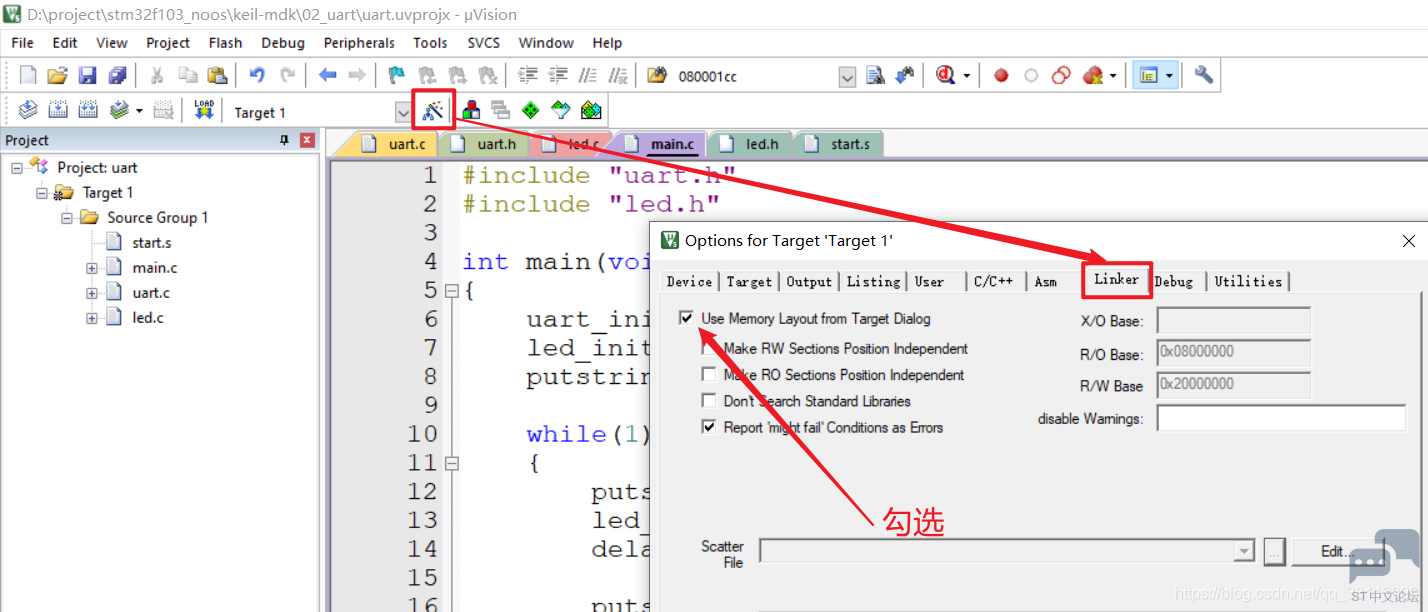The image size is (1428, 612).
Task: Open a file with the folder icon
Action: (57, 75)
